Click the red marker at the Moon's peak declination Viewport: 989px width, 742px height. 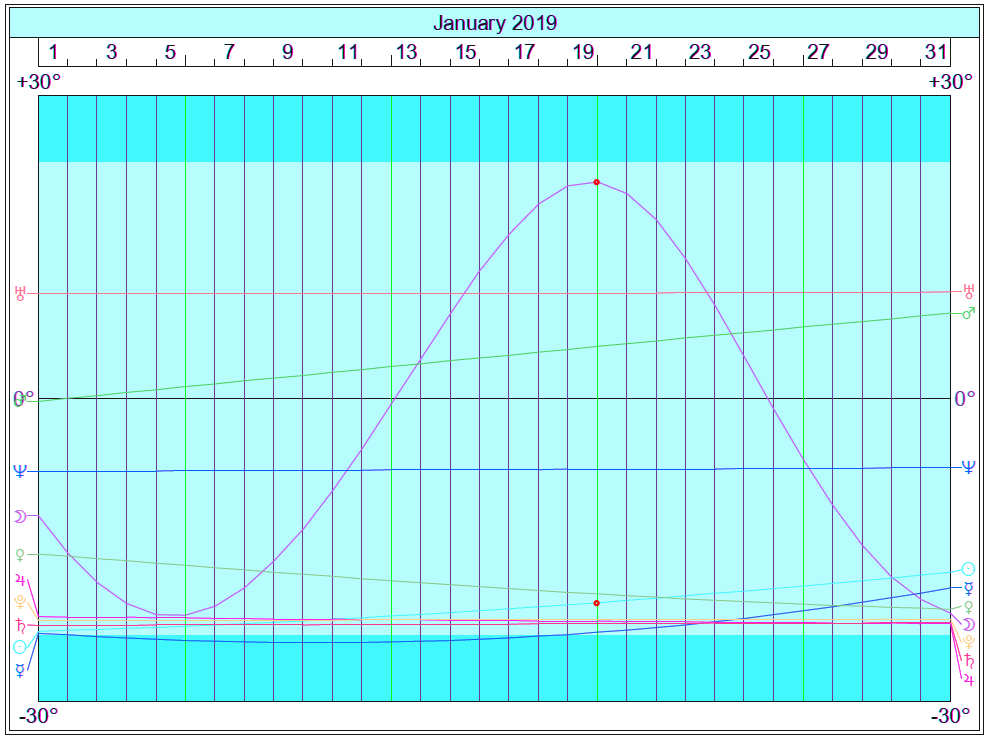tap(597, 182)
